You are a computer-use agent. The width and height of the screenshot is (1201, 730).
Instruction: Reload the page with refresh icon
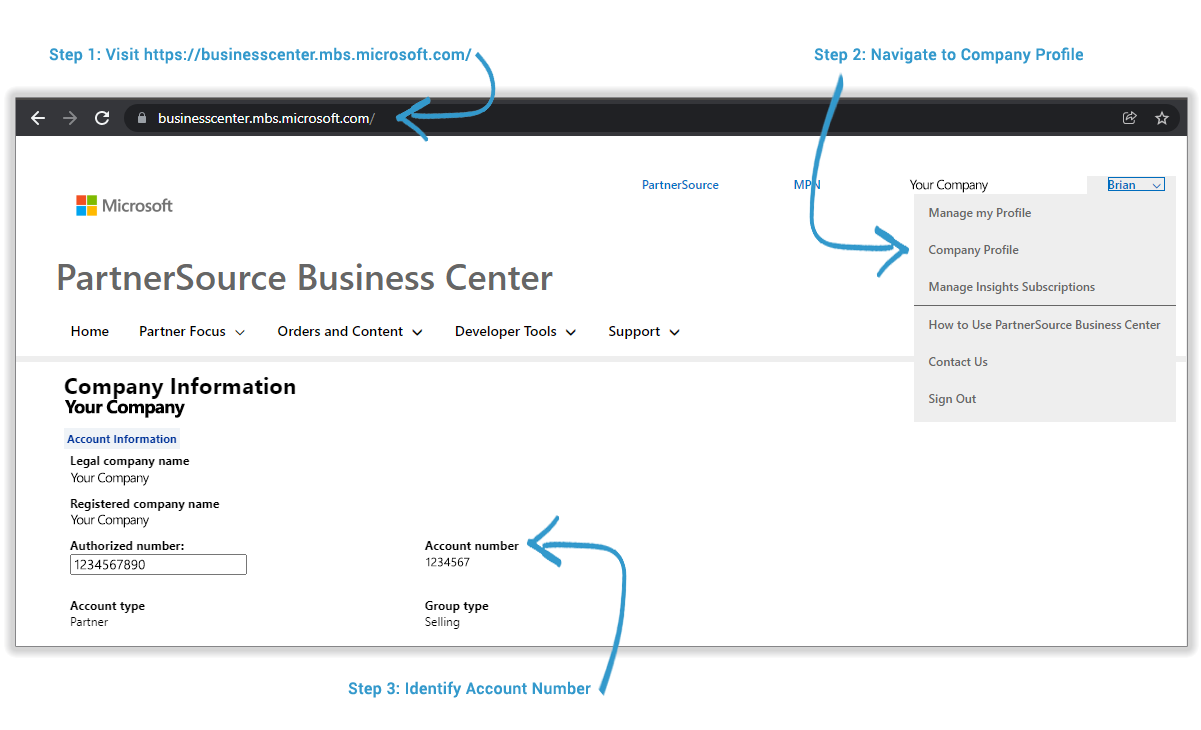pyautogui.click(x=102, y=118)
